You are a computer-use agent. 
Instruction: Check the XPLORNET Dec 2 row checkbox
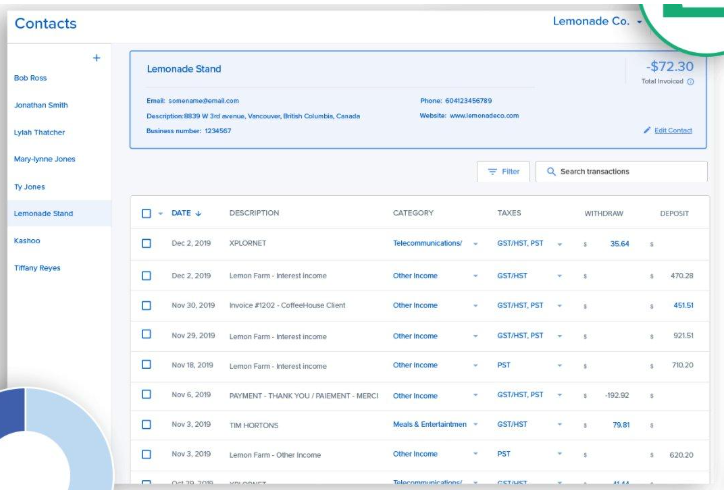pos(146,243)
